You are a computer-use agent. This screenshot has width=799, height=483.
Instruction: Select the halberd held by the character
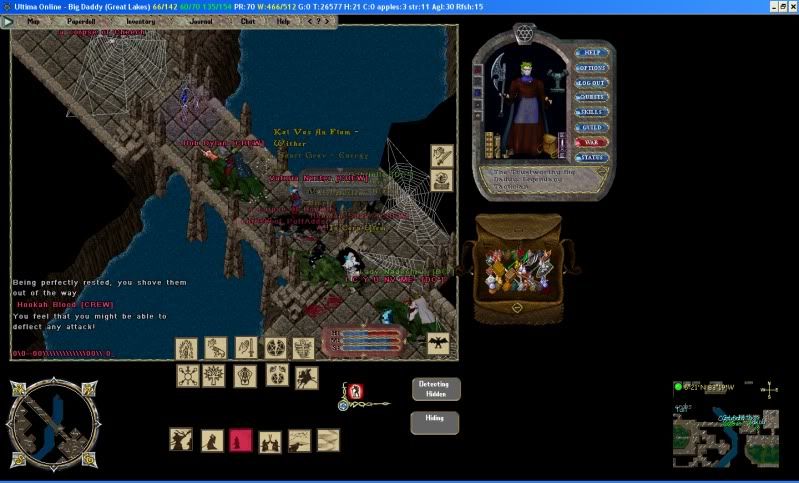[x=499, y=84]
